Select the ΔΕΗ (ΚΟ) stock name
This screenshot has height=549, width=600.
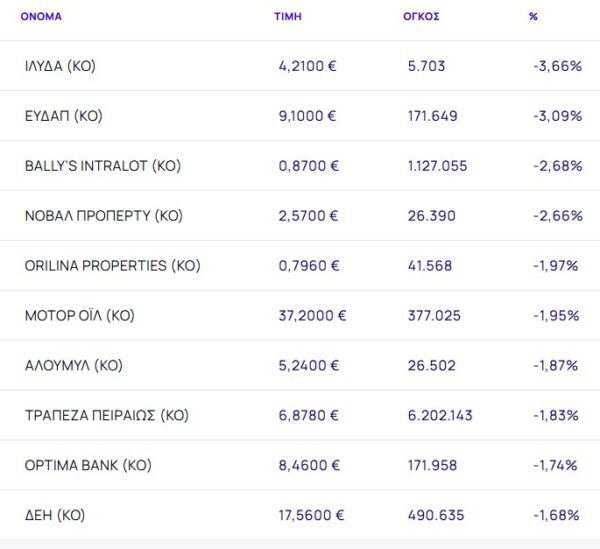(x=54, y=515)
